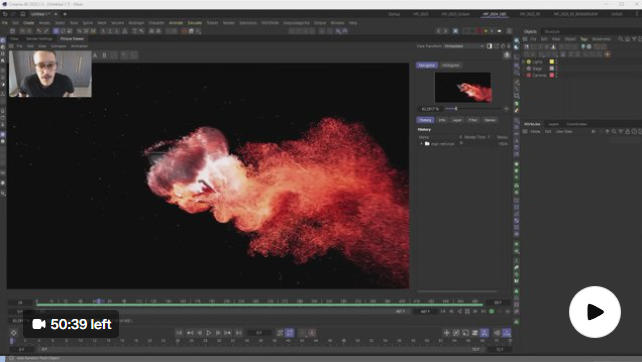Image resolution: width=642 pixels, height=362 pixels.
Task: Click the webcam video thumbnail
Action: pyautogui.click(x=50, y=74)
